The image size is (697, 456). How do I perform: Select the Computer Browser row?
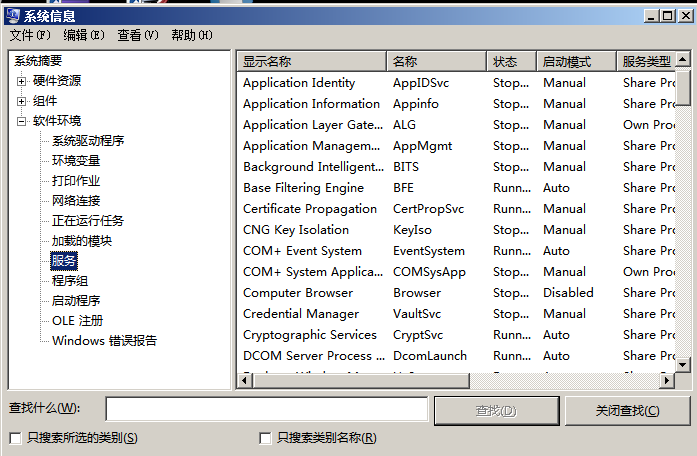(x=457, y=293)
